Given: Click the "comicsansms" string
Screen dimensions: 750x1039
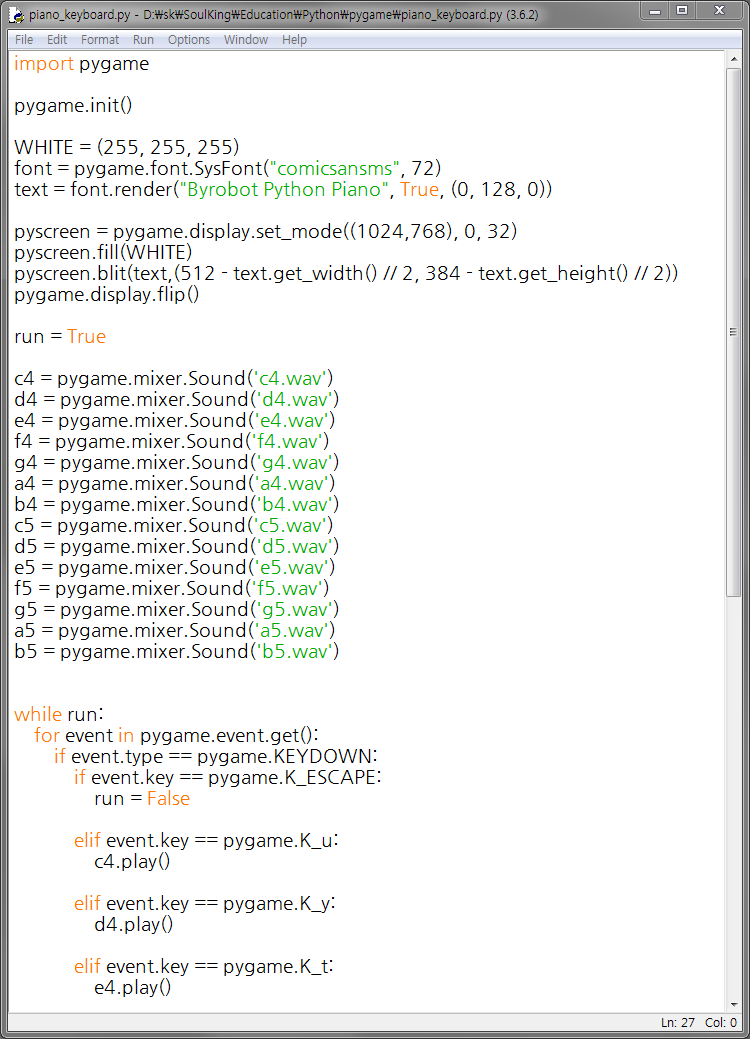Looking at the screenshot, I should pyautogui.click(x=335, y=168).
